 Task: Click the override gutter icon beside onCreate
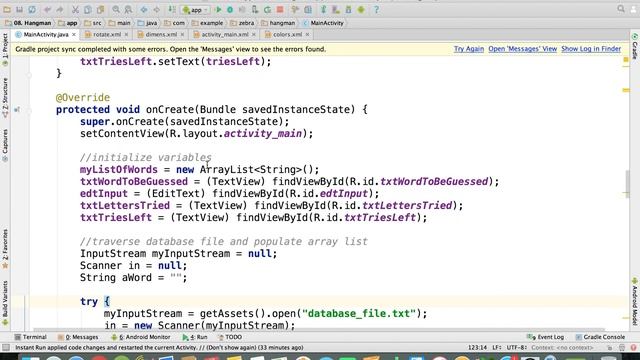[17, 110]
